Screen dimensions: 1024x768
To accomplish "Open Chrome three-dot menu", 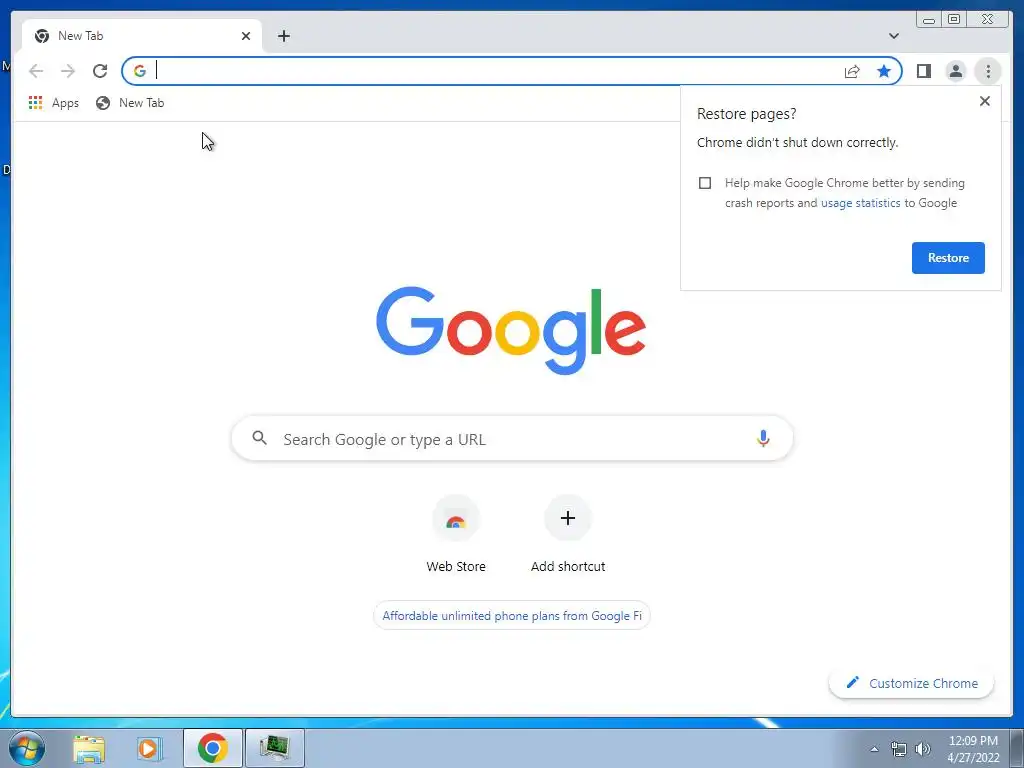I will [987, 71].
